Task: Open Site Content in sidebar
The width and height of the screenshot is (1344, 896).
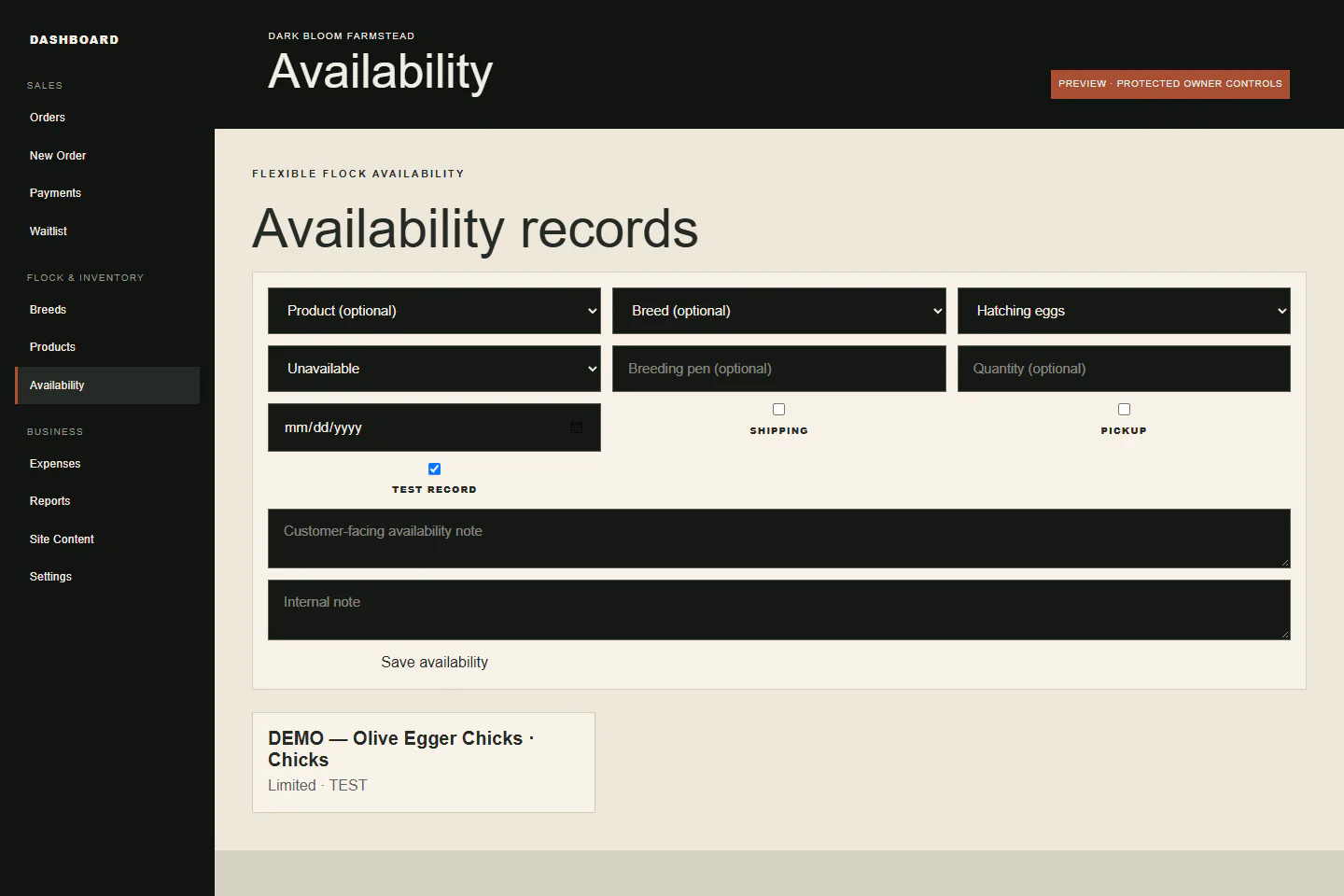Action: coord(107,539)
